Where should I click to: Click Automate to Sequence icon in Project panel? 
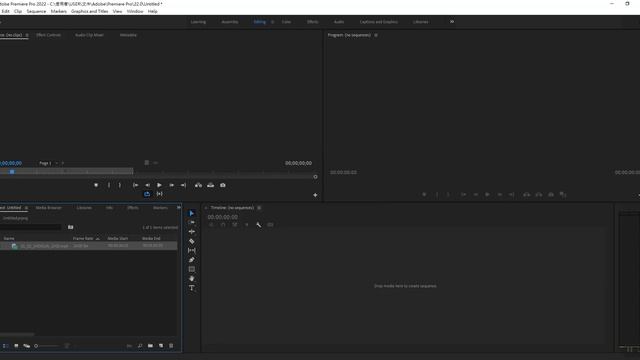(129, 346)
